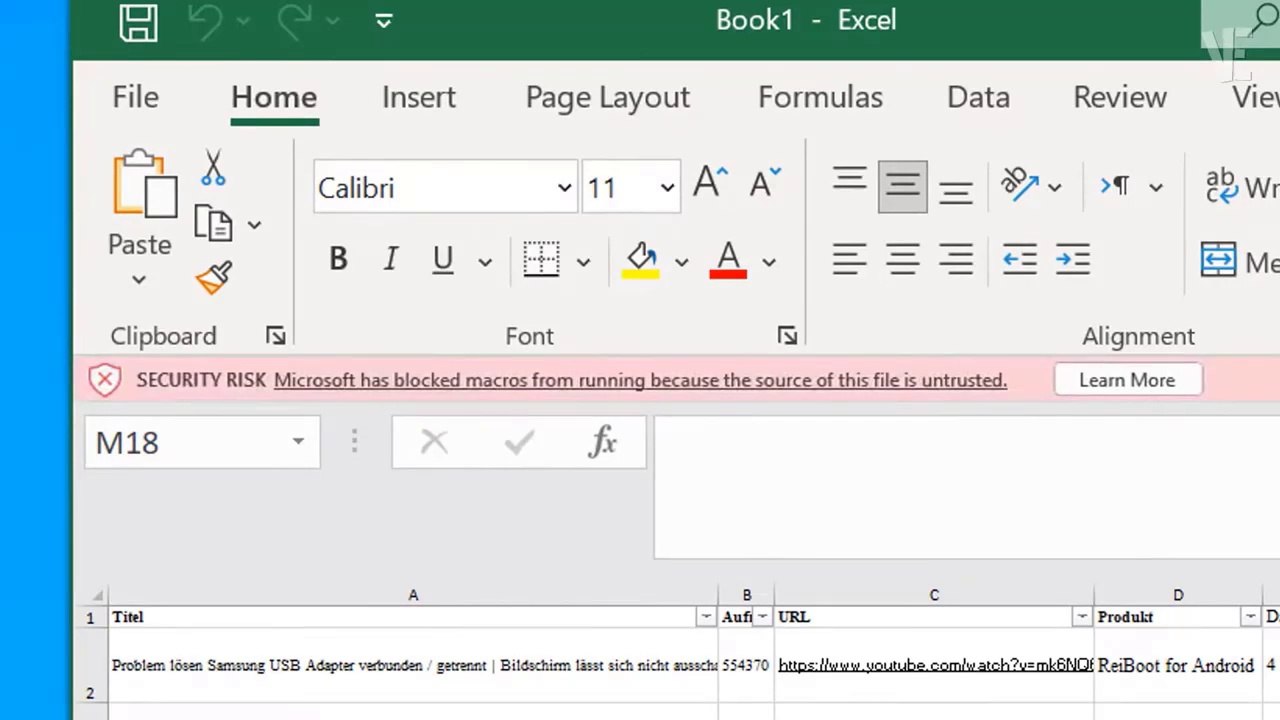Switch to the Insert tab
Viewport: 1280px width, 720px height.
coord(419,97)
